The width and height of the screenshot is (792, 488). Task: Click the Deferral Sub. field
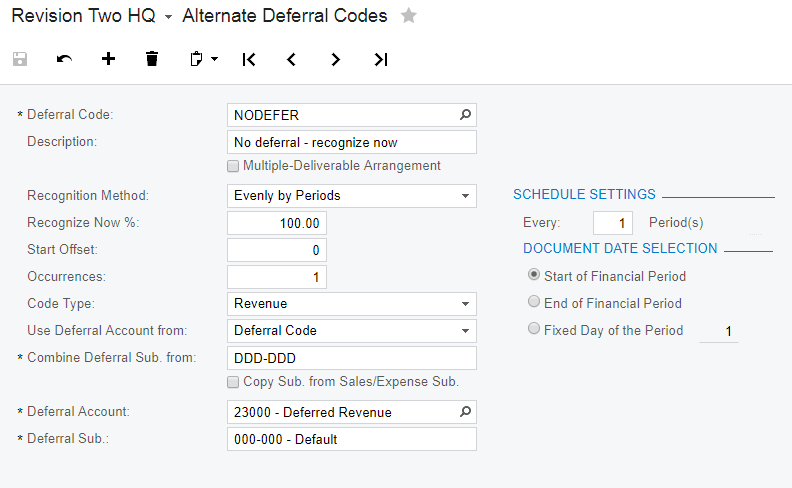click(352, 439)
